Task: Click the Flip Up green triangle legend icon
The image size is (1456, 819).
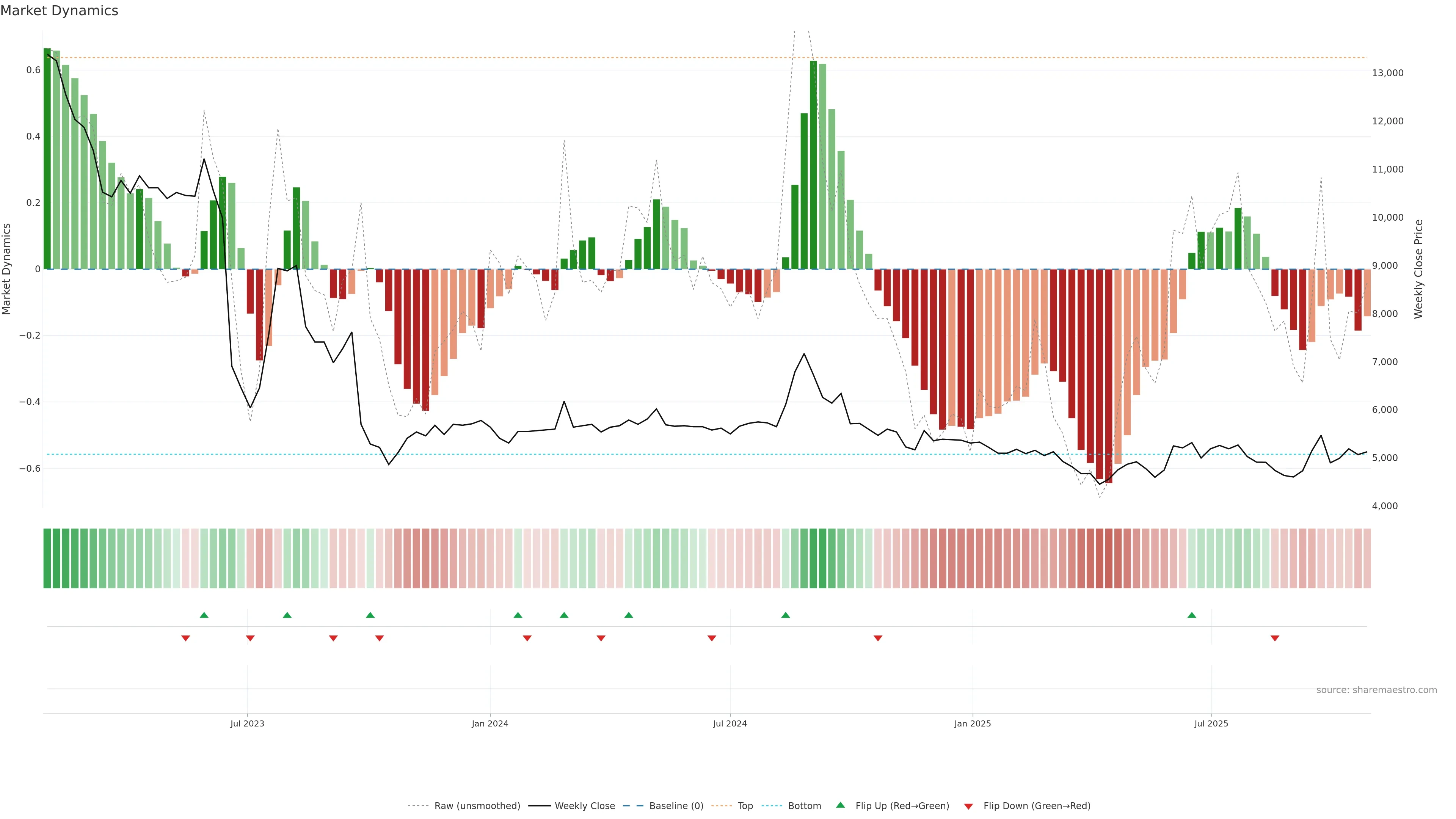Action: (x=840, y=805)
